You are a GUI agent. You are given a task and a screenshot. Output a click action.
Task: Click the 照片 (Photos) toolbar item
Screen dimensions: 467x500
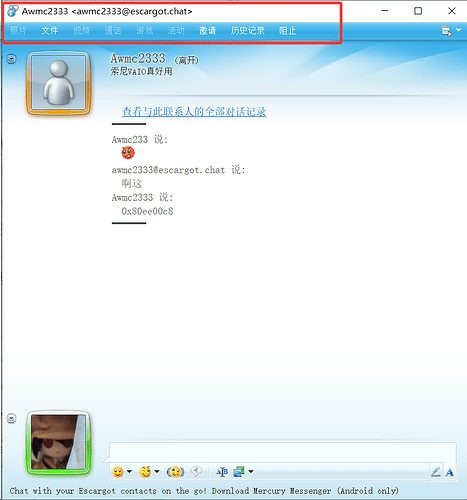pos(18,31)
